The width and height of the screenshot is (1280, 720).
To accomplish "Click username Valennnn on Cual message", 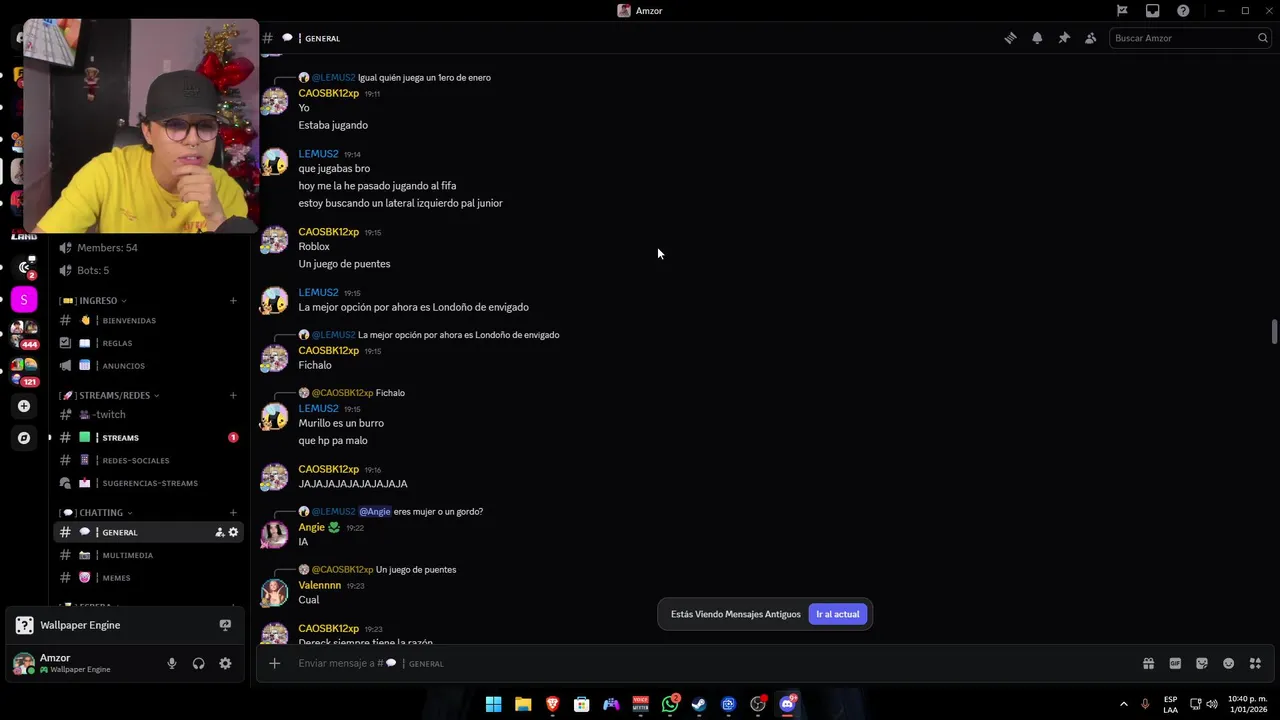I will point(319,585).
